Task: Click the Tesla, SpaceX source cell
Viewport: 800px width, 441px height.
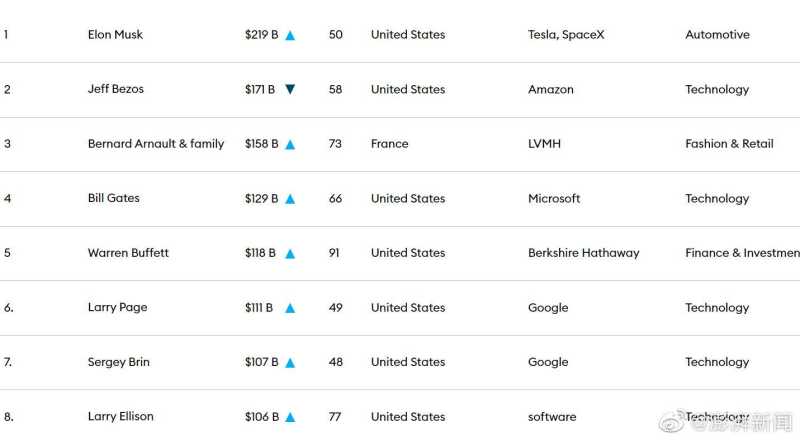Action: click(566, 35)
